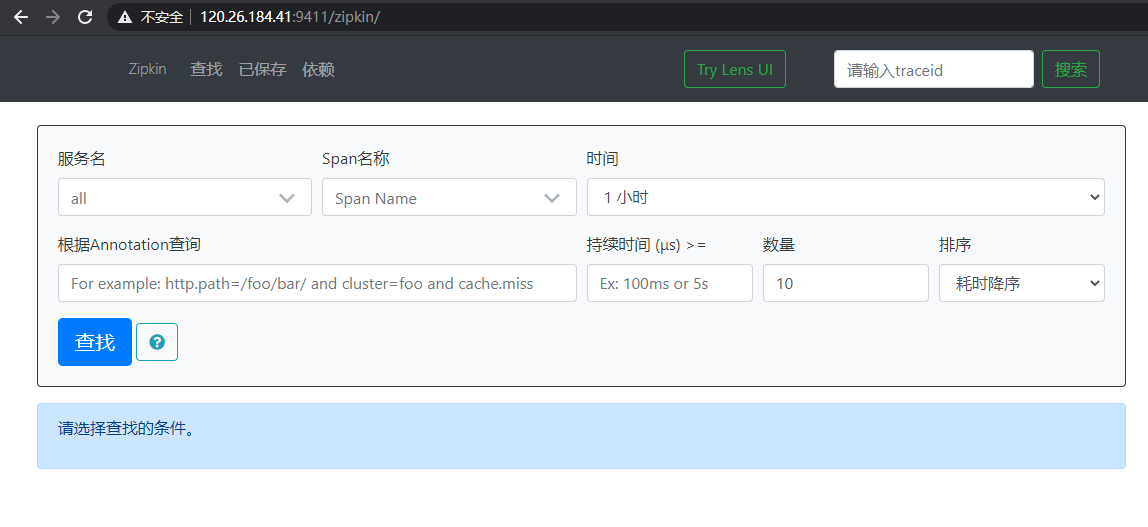Focus the 请输入traceid input field
Screen dimensions: 1148x527
933,70
